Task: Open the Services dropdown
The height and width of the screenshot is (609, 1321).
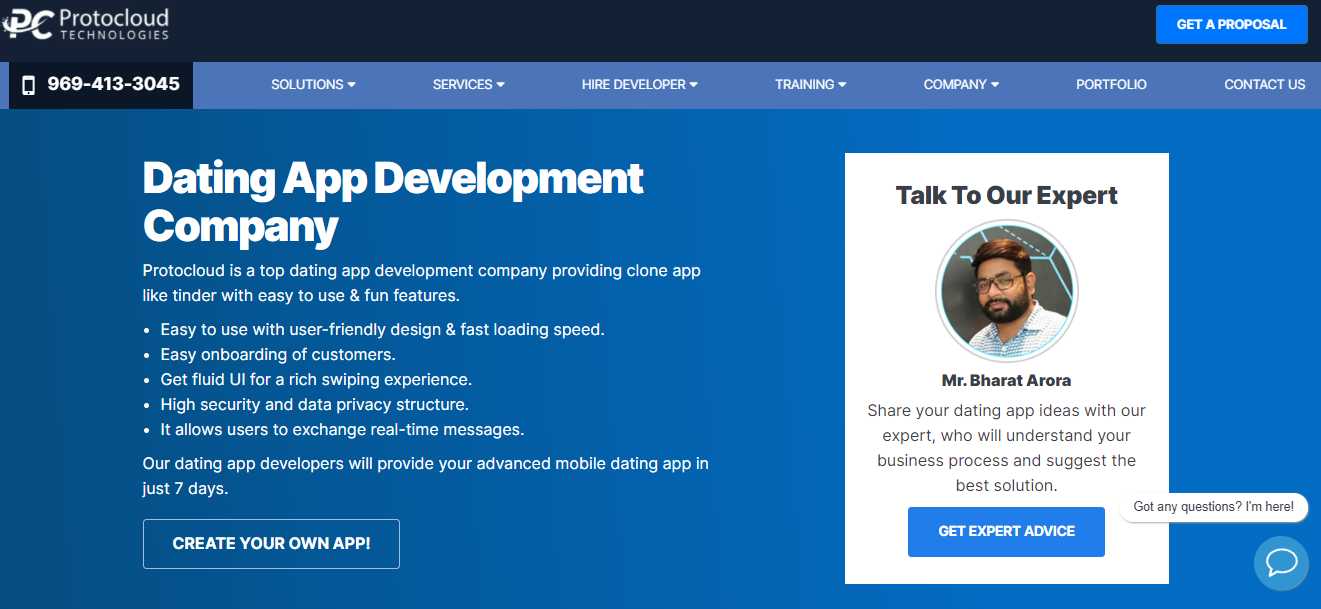Action: (468, 85)
